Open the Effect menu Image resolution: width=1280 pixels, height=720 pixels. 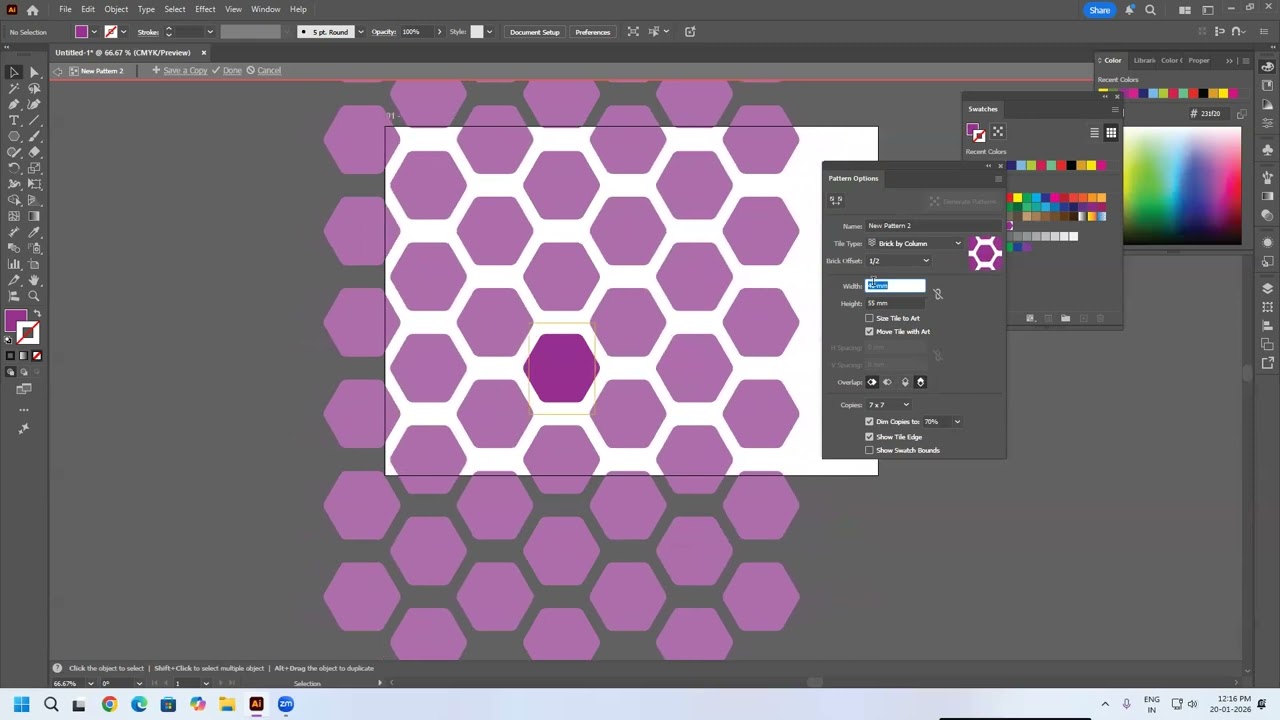tap(205, 10)
